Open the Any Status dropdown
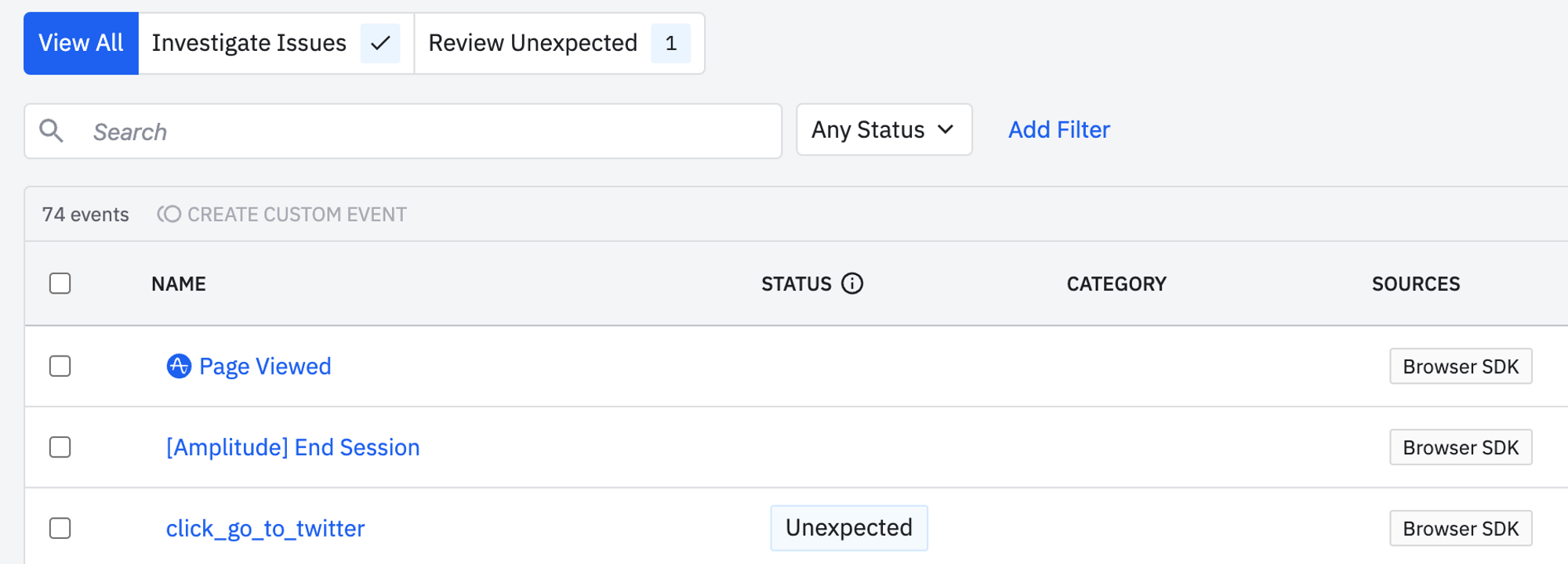This screenshot has width=1568, height=564. point(884,130)
